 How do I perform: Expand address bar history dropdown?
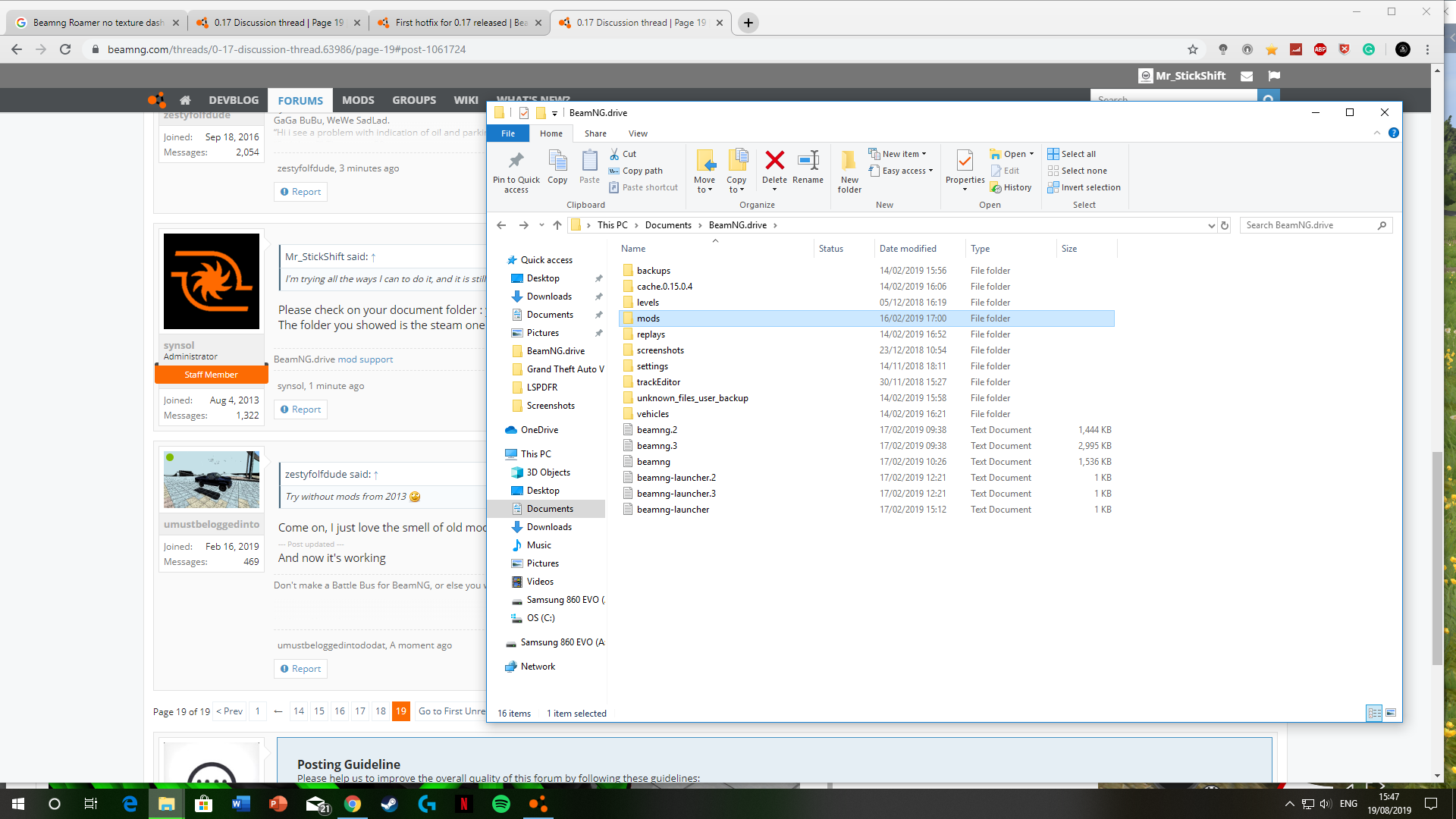[1211, 225]
